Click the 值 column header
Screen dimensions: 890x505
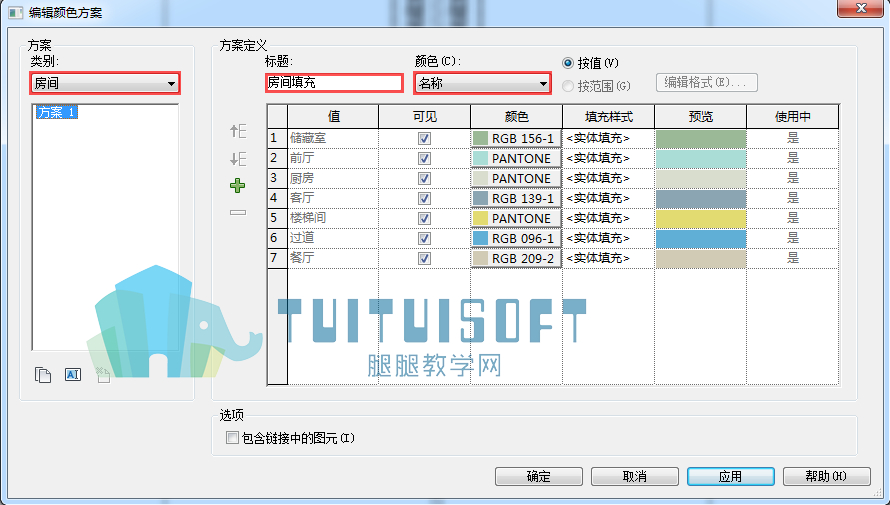click(333, 116)
